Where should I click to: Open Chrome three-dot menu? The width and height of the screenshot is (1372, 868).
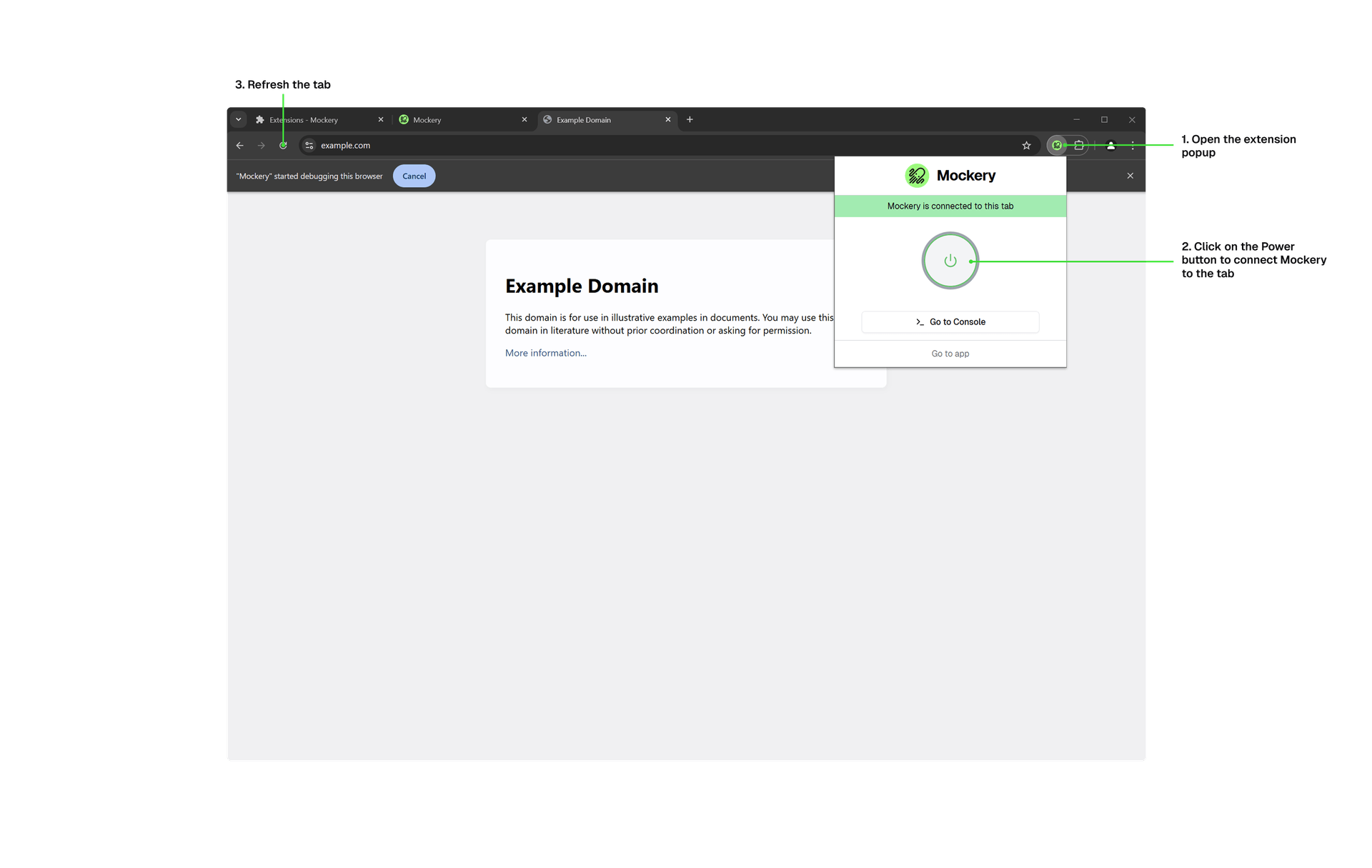[x=1133, y=146]
